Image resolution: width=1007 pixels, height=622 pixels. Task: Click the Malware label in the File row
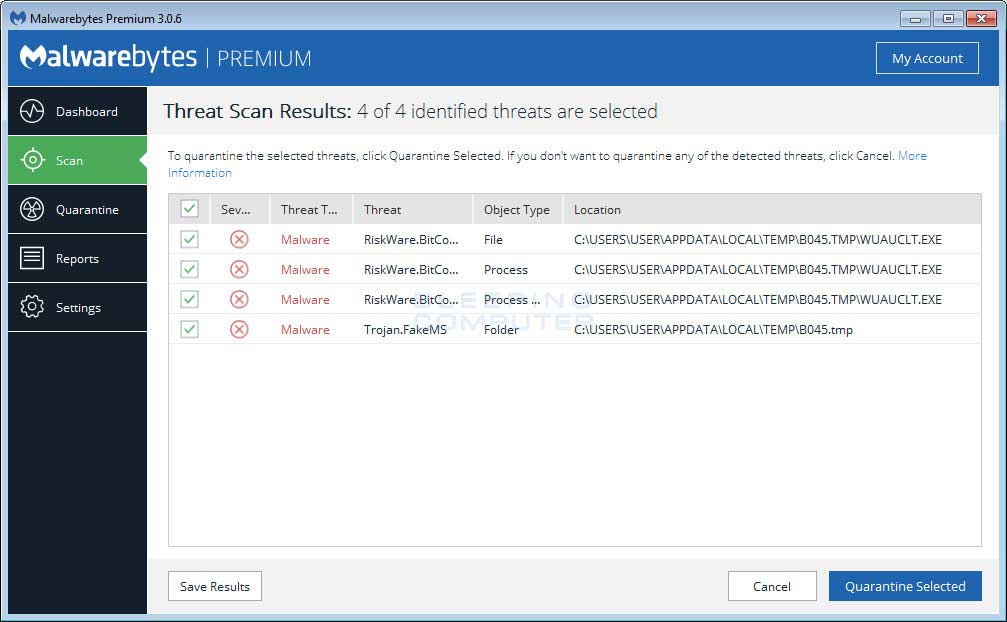[x=305, y=239]
